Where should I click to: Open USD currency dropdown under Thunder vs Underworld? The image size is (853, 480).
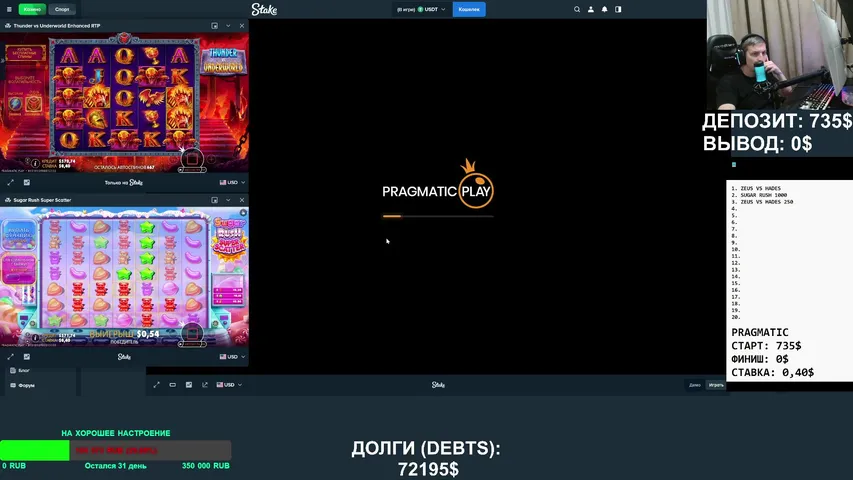232,182
